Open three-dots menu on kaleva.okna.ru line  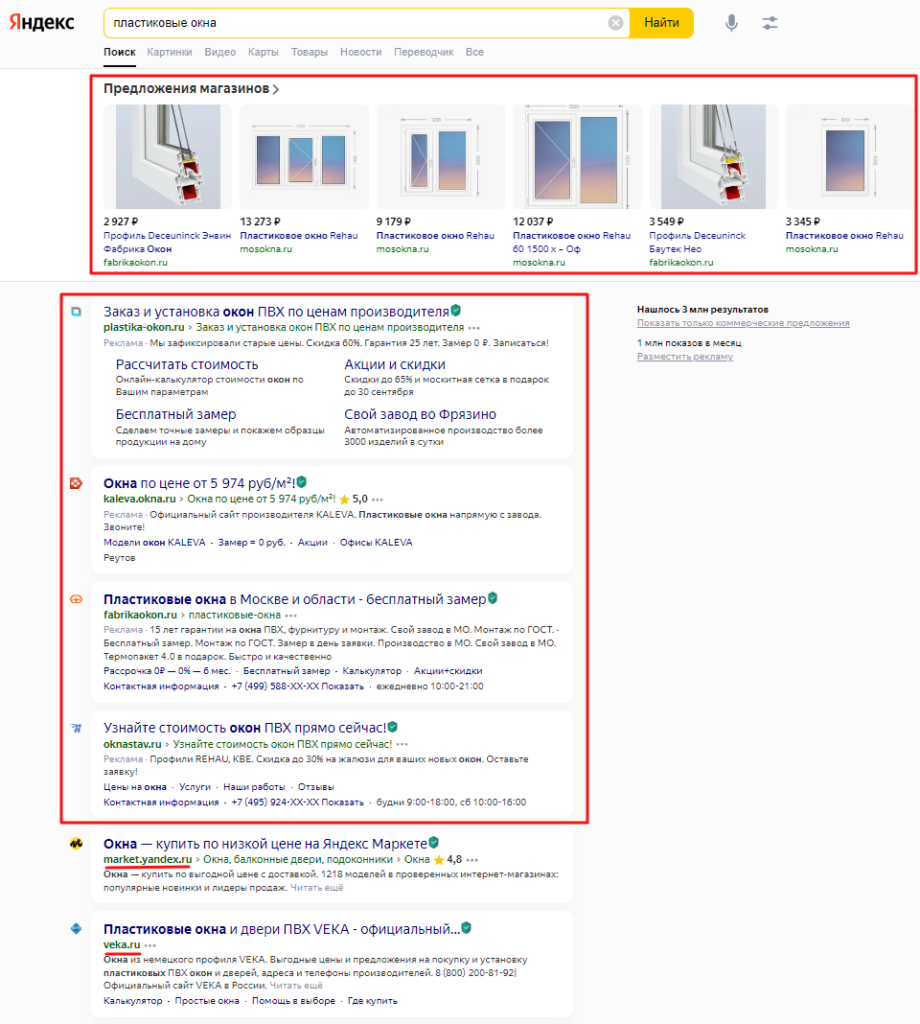pyautogui.click(x=377, y=500)
